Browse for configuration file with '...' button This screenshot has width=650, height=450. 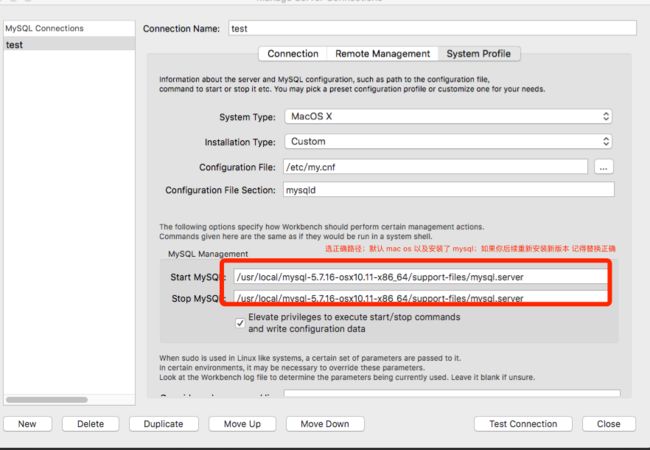pos(604,167)
